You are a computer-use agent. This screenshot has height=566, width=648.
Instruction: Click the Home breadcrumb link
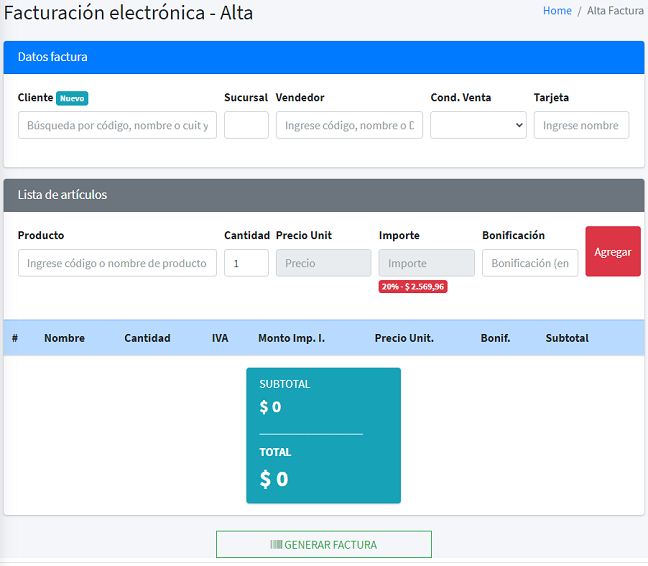click(x=557, y=11)
